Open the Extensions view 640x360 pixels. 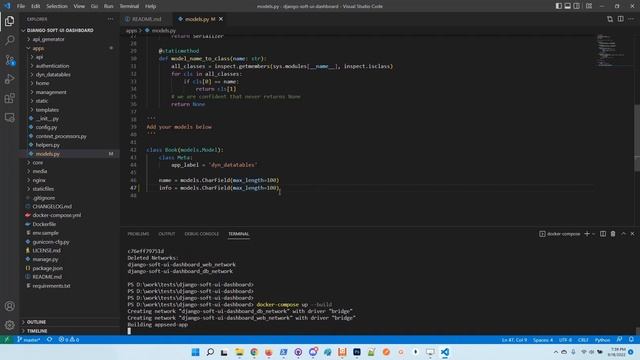click(x=9, y=98)
